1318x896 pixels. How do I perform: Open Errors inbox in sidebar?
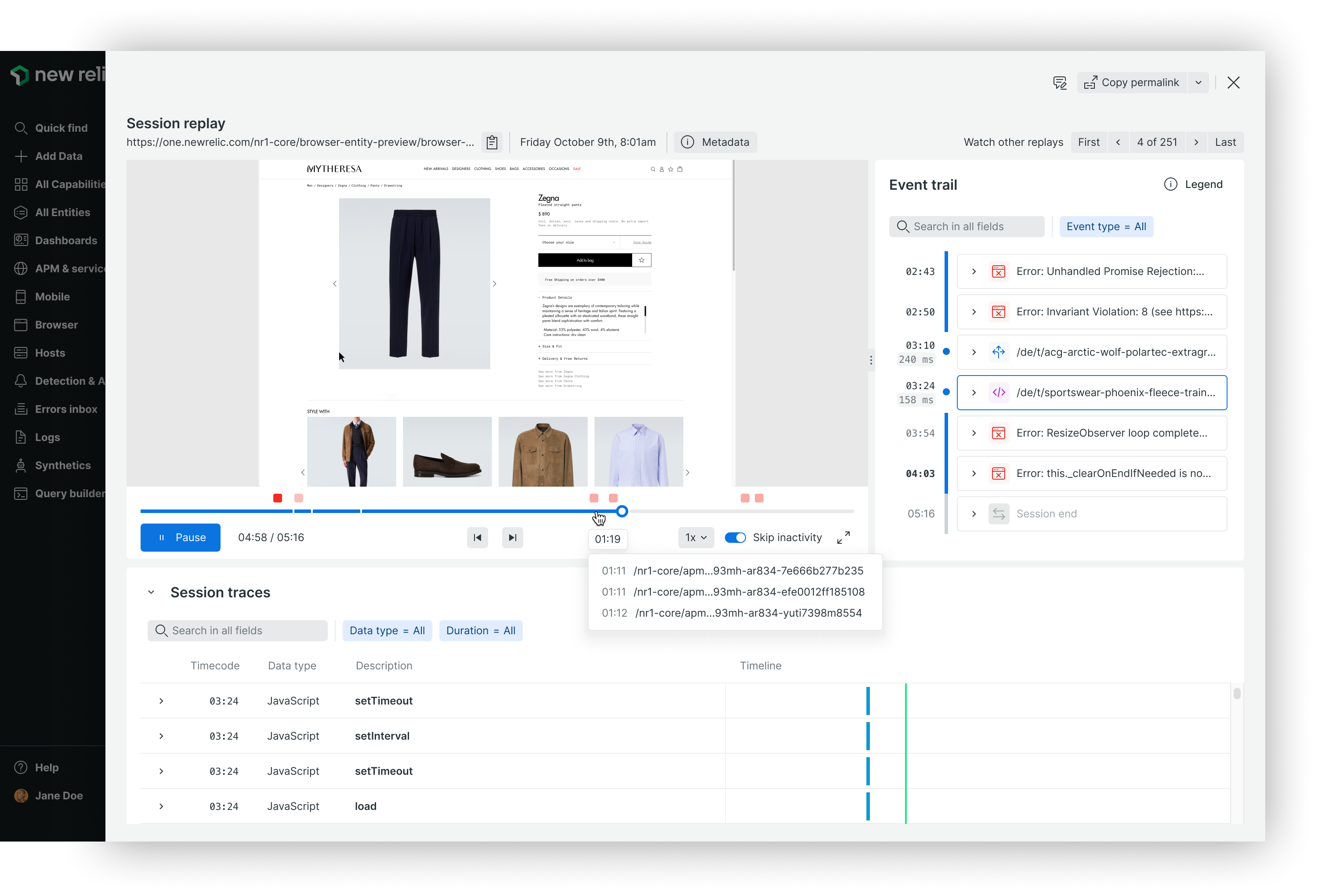click(x=66, y=409)
